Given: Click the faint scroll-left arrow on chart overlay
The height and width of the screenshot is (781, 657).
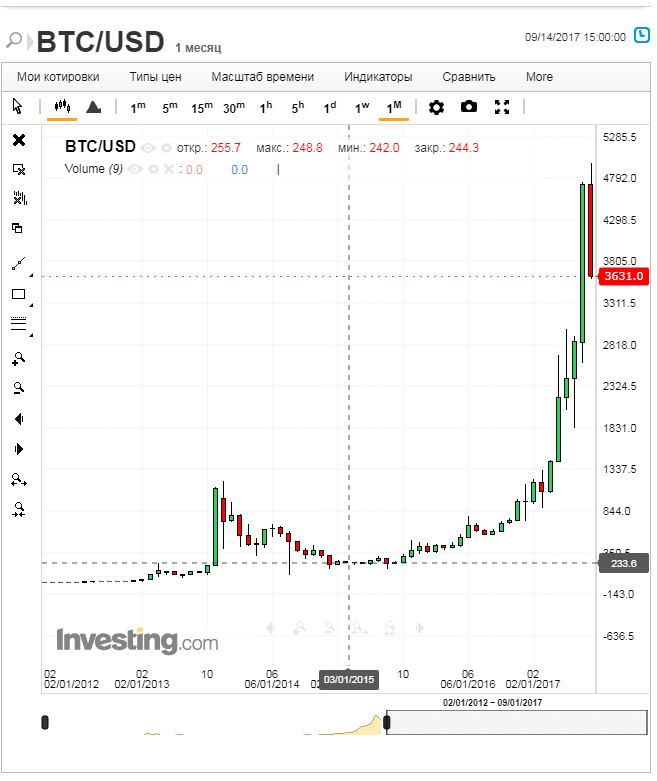Looking at the screenshot, I should click(269, 628).
